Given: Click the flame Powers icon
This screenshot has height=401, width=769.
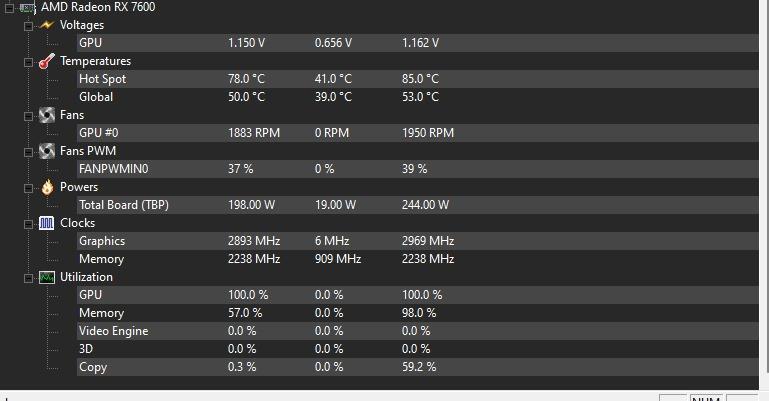Looking at the screenshot, I should tap(47, 187).
